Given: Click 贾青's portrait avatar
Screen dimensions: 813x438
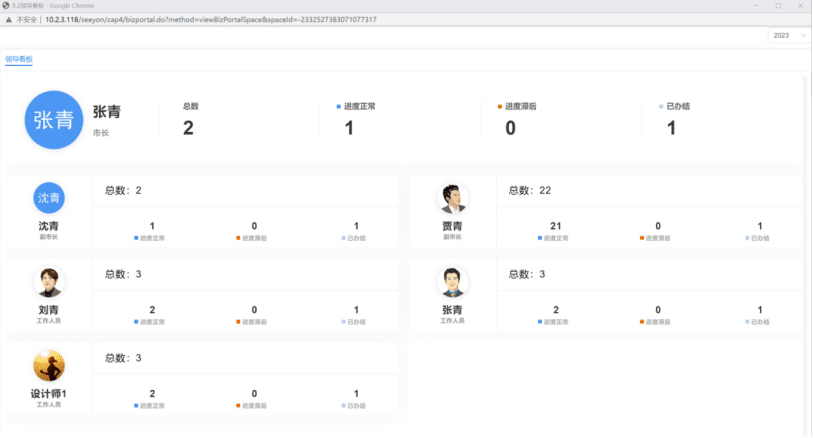Looking at the screenshot, I should click(452, 198).
